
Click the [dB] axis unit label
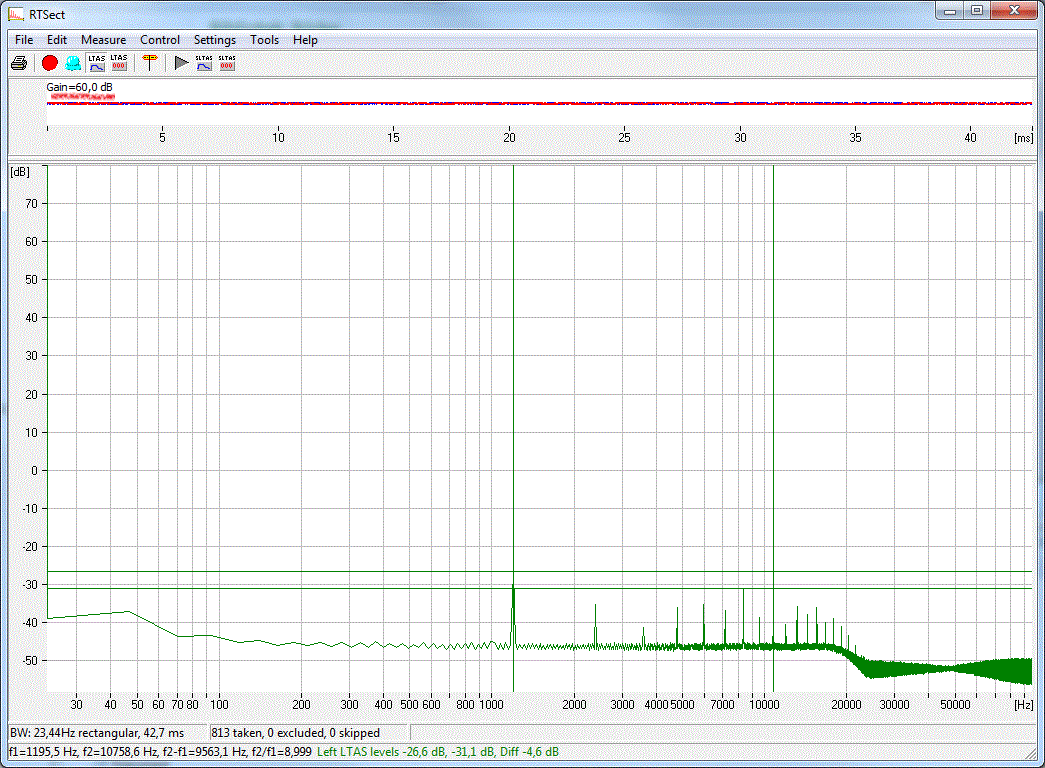[x=20, y=172]
